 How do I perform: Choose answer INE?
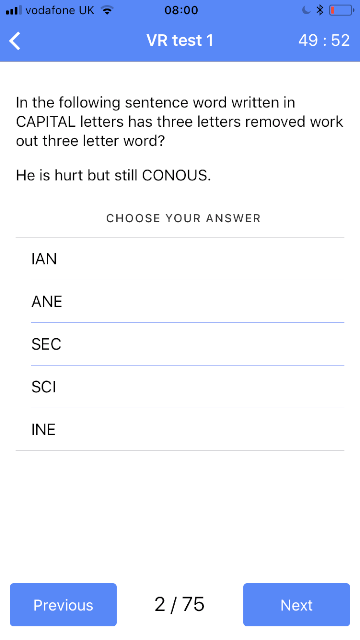180,429
